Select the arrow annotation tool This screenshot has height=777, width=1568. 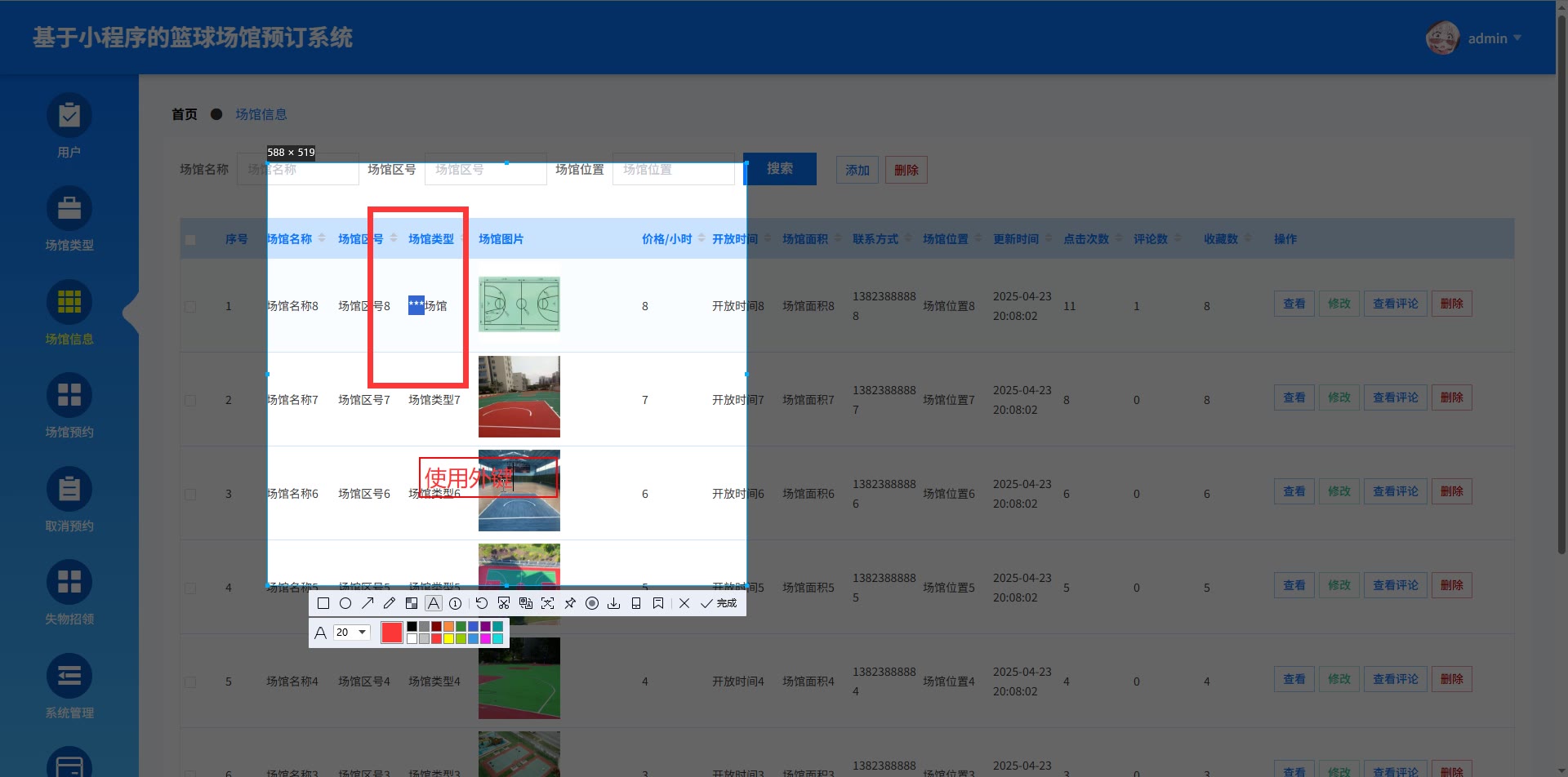(x=367, y=603)
